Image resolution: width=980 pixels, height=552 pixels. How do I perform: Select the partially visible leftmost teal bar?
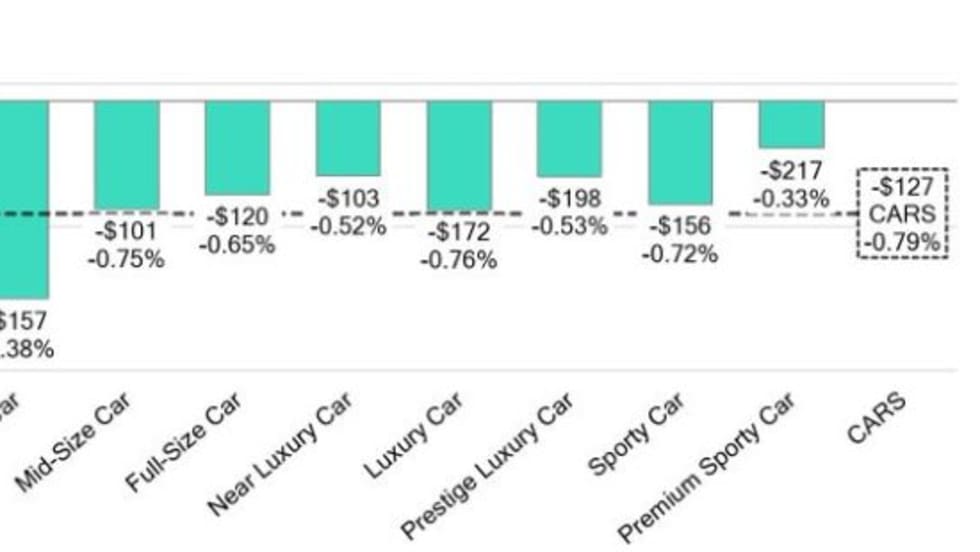tap(23, 198)
